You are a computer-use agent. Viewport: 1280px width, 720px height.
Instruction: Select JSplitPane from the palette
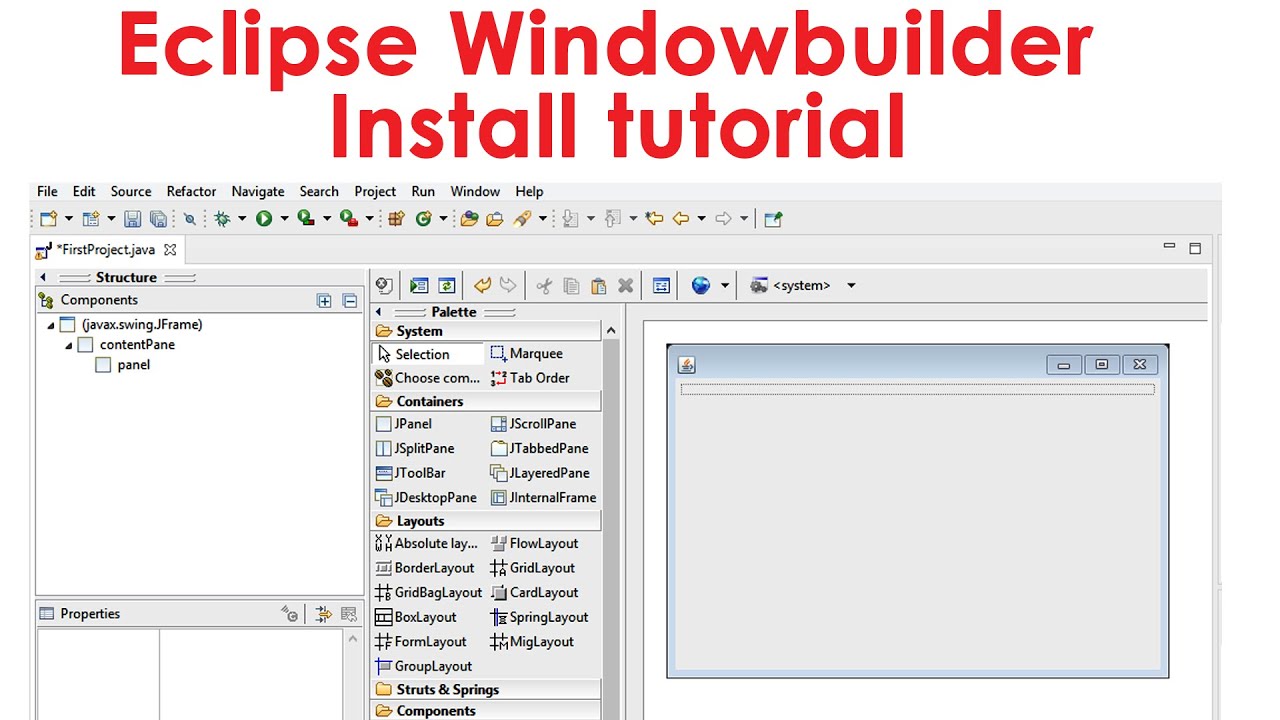pos(414,448)
